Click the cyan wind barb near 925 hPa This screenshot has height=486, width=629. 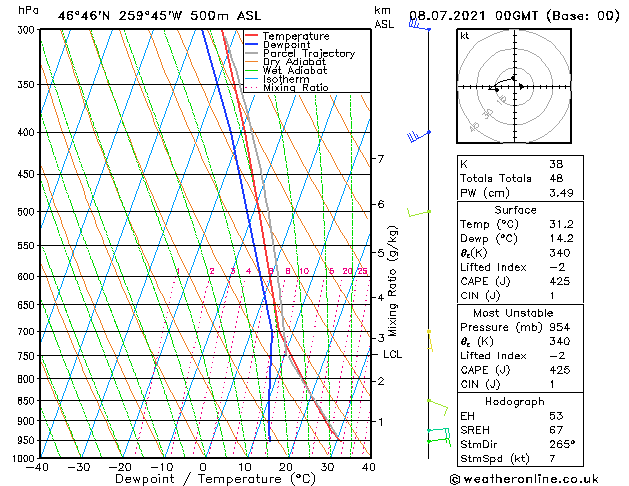click(438, 433)
